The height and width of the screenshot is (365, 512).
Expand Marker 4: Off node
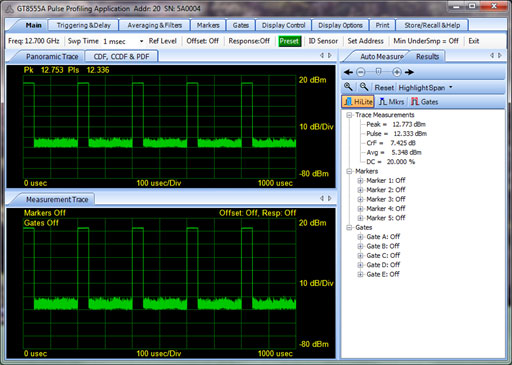point(360,209)
